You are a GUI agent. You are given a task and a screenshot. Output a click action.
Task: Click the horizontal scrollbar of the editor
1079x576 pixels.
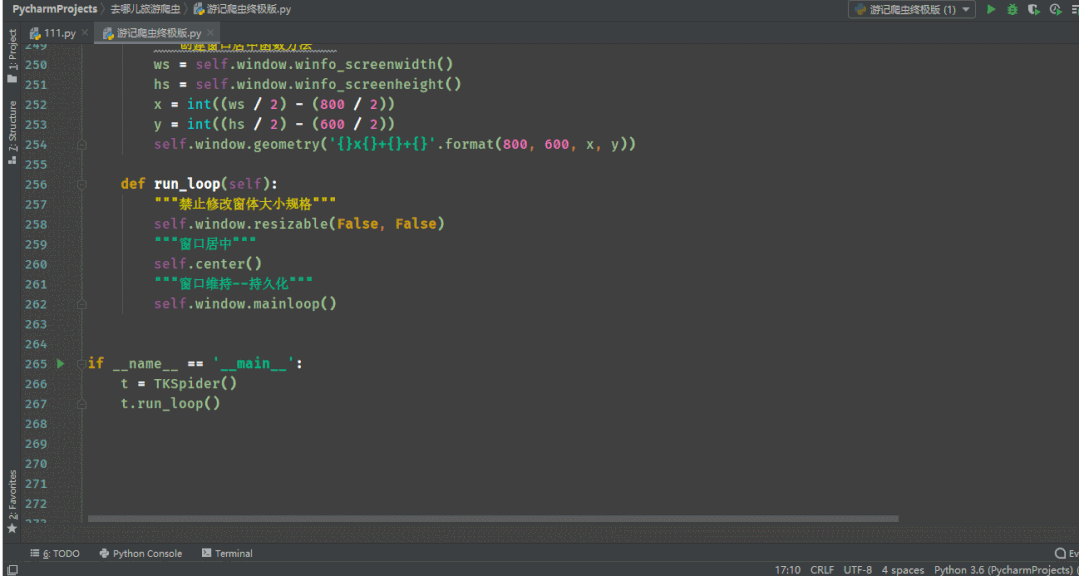pos(493,518)
